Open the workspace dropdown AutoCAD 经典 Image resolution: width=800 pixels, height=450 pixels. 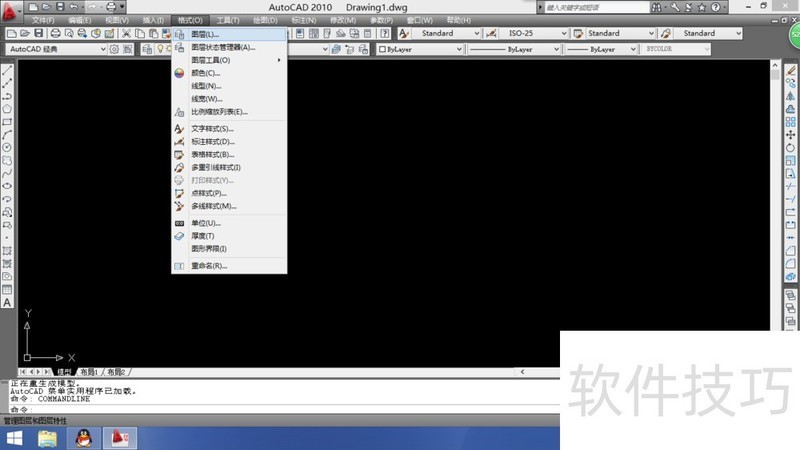tap(57, 49)
